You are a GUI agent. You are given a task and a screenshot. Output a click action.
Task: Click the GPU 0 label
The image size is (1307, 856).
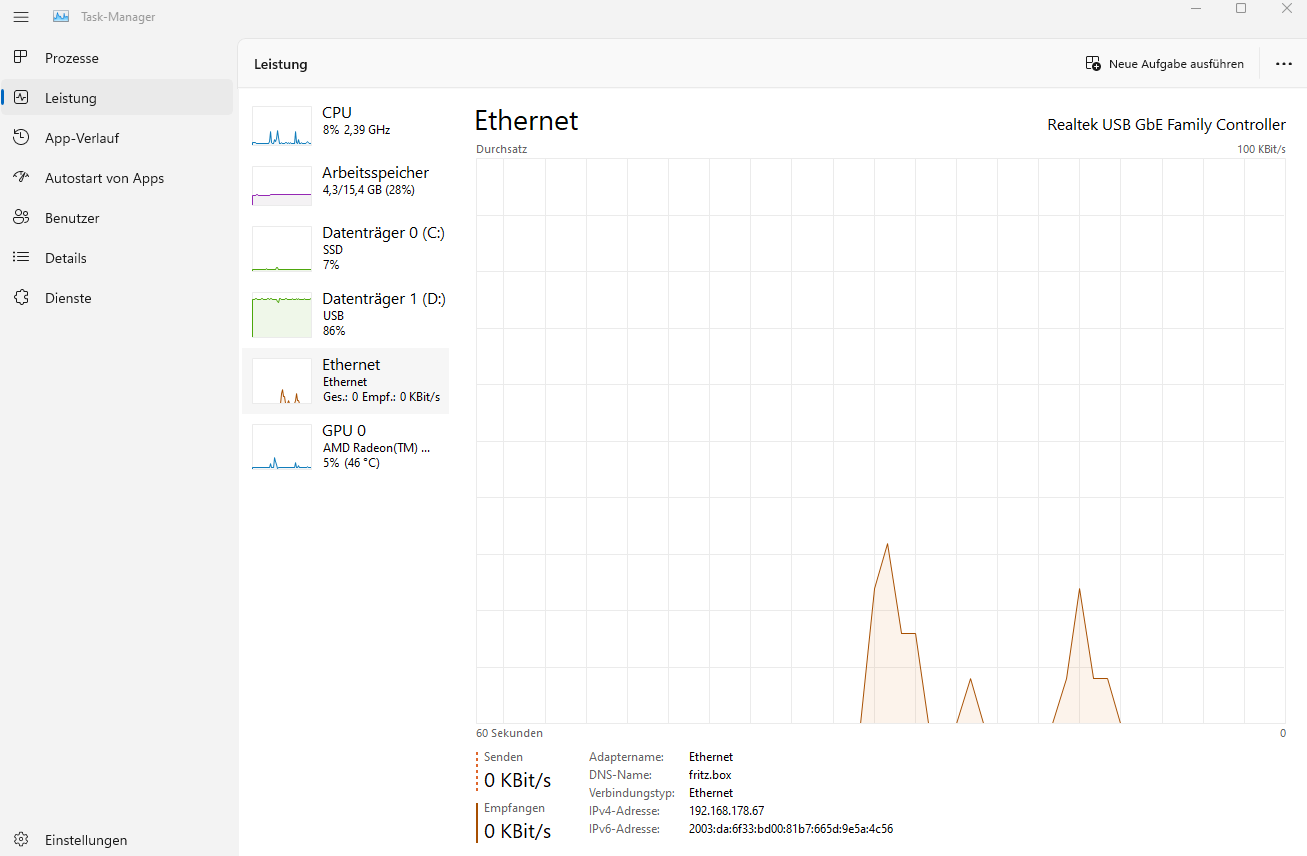(344, 431)
